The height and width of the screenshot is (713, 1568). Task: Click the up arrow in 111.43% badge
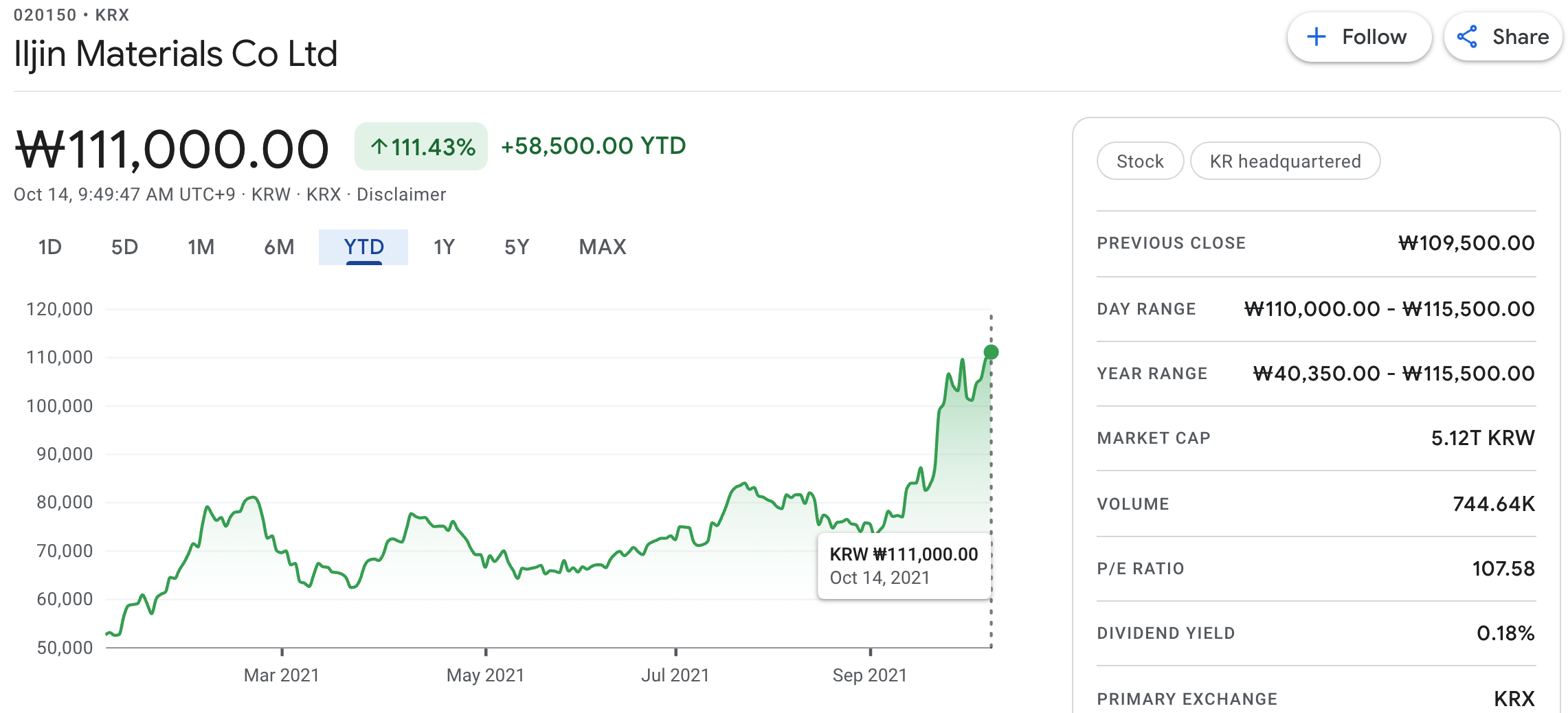pyautogui.click(x=379, y=146)
